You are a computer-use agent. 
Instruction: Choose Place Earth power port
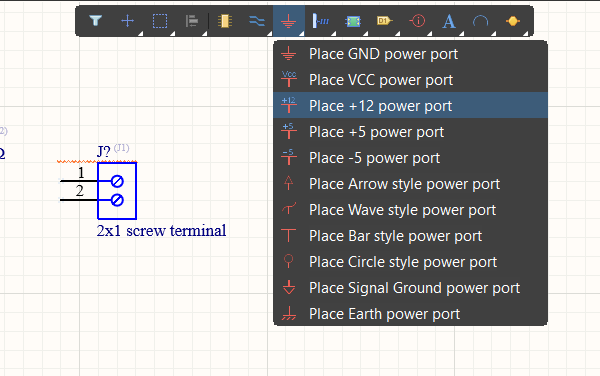click(x=410, y=314)
